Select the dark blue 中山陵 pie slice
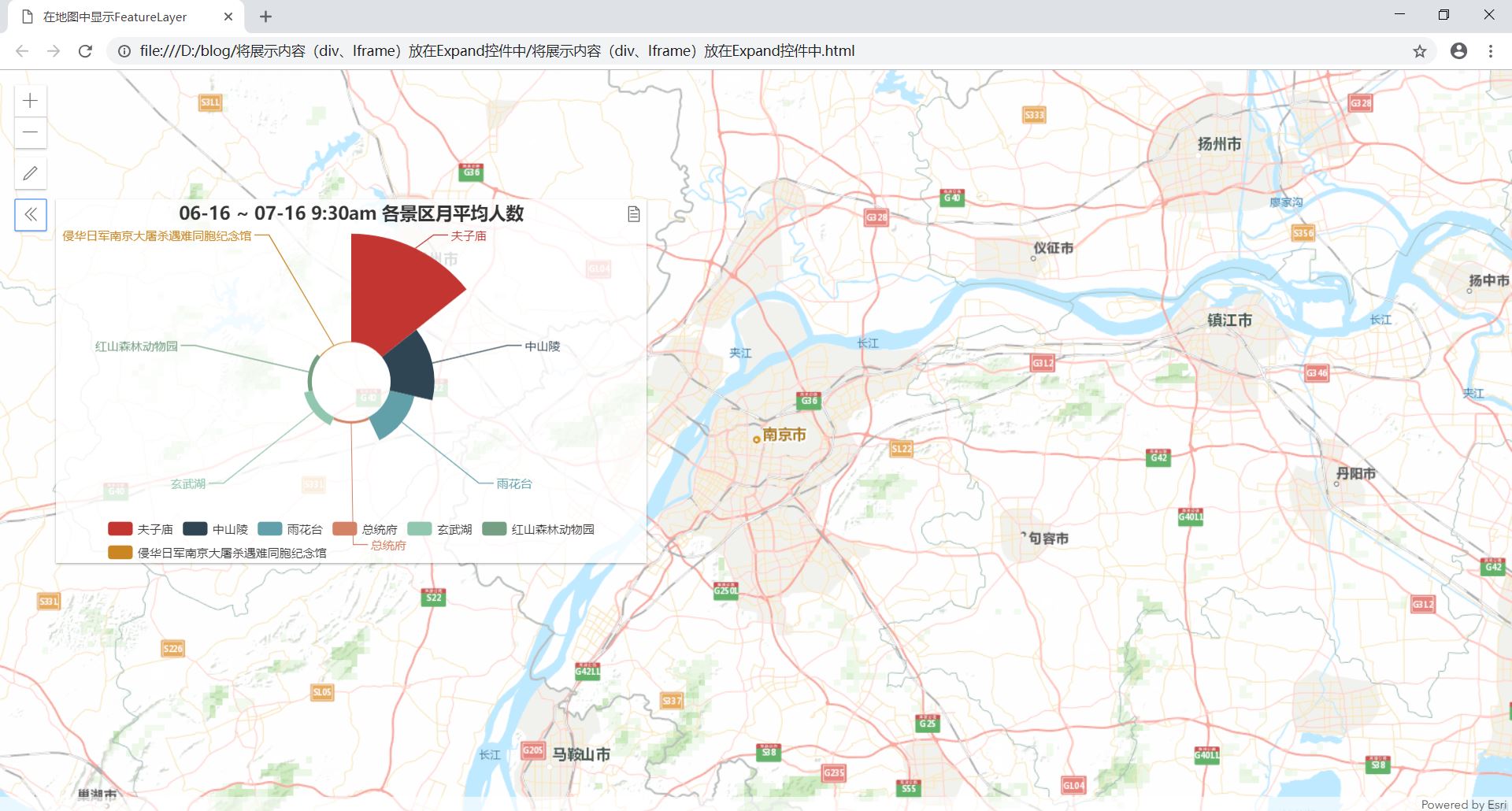This screenshot has width=1512, height=811. click(411, 368)
